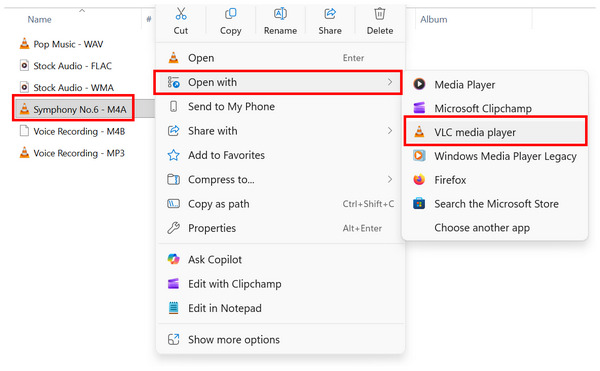This screenshot has height=371, width=600.
Task: Select file Voice Recording - M4B
Action: coord(79,131)
